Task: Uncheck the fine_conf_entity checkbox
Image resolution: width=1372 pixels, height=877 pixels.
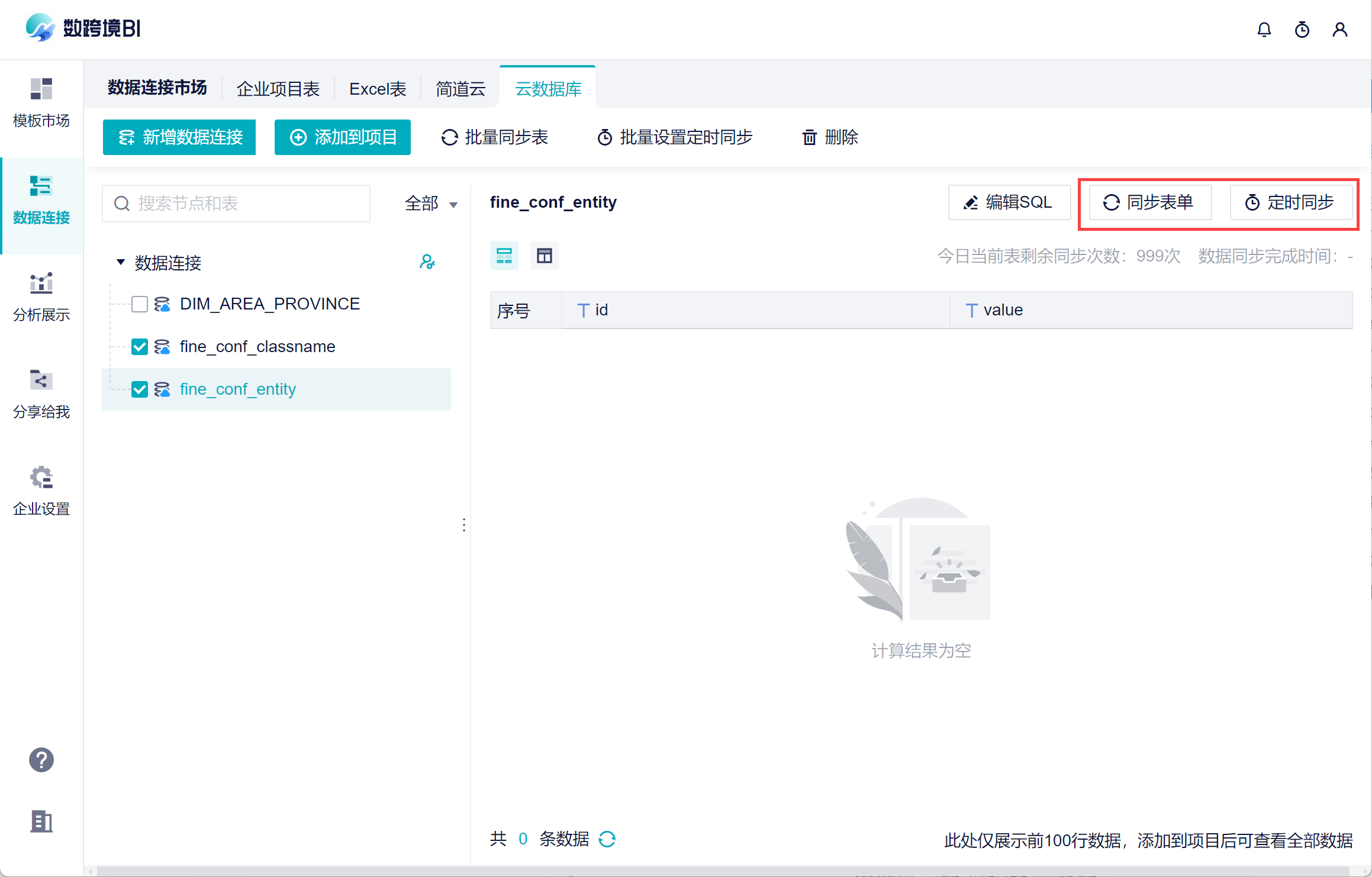Action: pyautogui.click(x=140, y=389)
